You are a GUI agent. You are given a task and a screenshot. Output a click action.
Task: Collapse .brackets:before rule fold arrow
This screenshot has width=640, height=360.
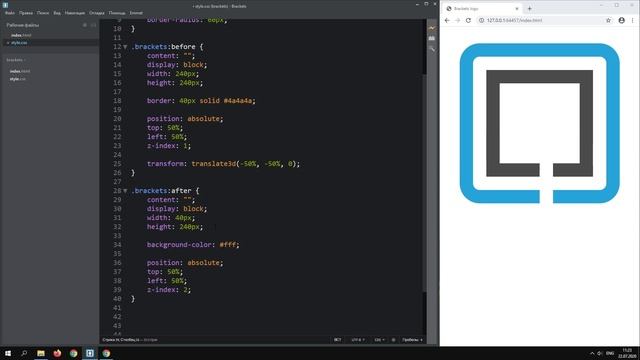tap(125, 47)
